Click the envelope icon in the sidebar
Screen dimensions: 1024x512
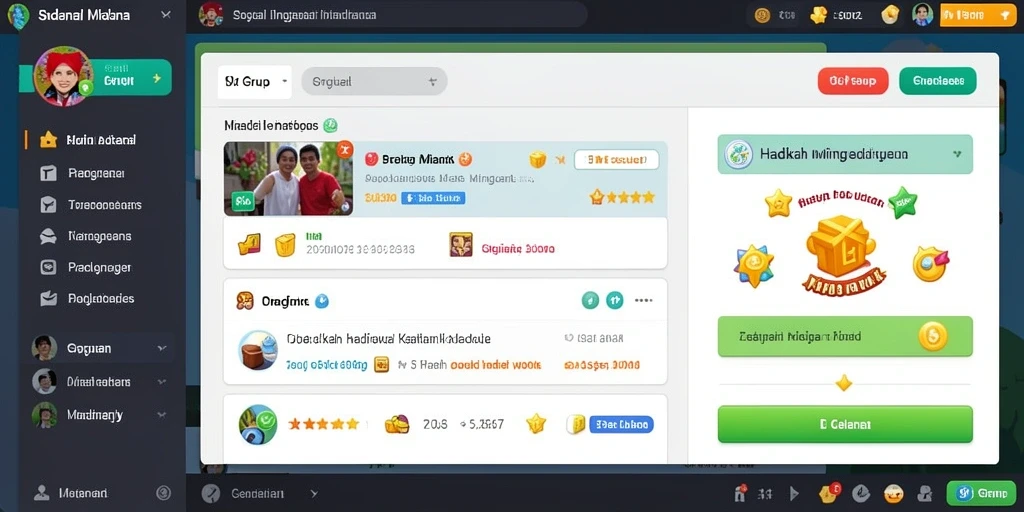(x=48, y=298)
